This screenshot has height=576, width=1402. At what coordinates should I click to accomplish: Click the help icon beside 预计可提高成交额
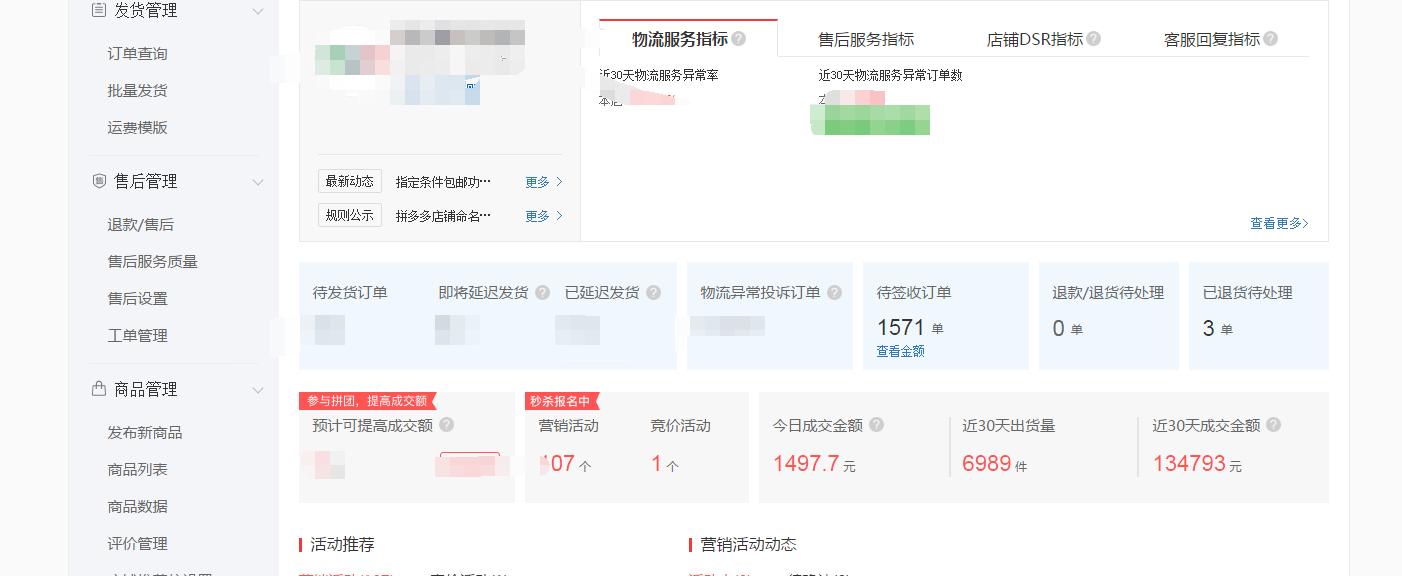click(446, 424)
